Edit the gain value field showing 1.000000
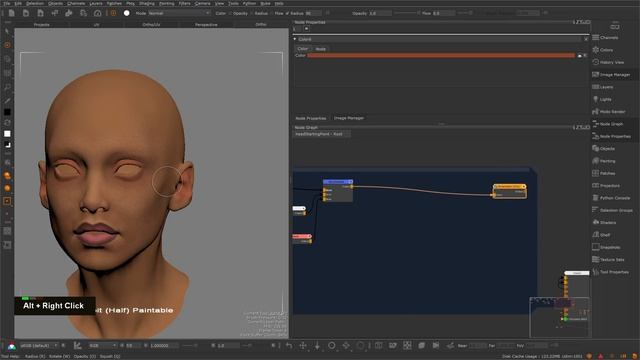The width and height of the screenshot is (640, 360). click(x=164, y=346)
